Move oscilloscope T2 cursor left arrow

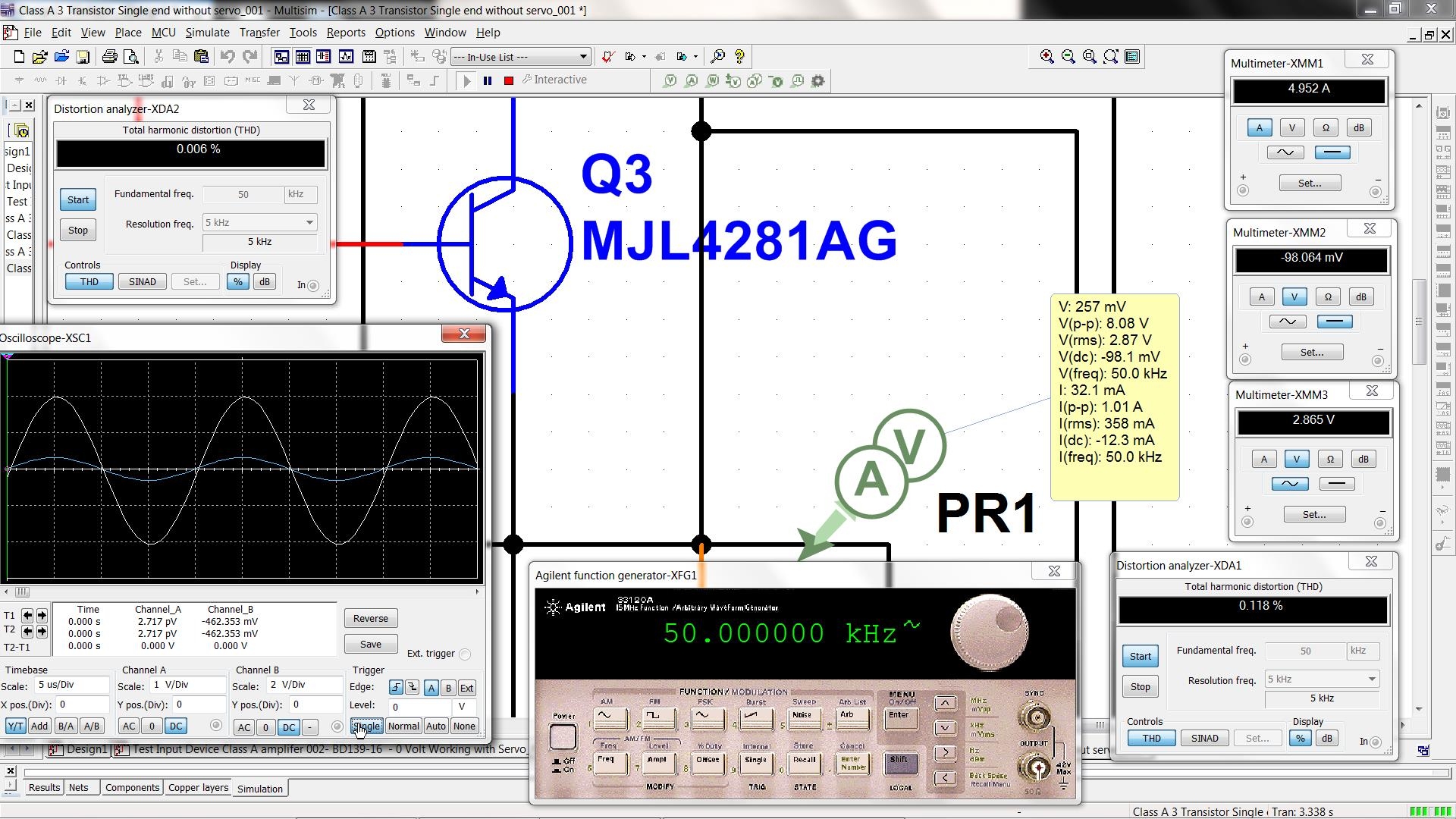coord(28,631)
